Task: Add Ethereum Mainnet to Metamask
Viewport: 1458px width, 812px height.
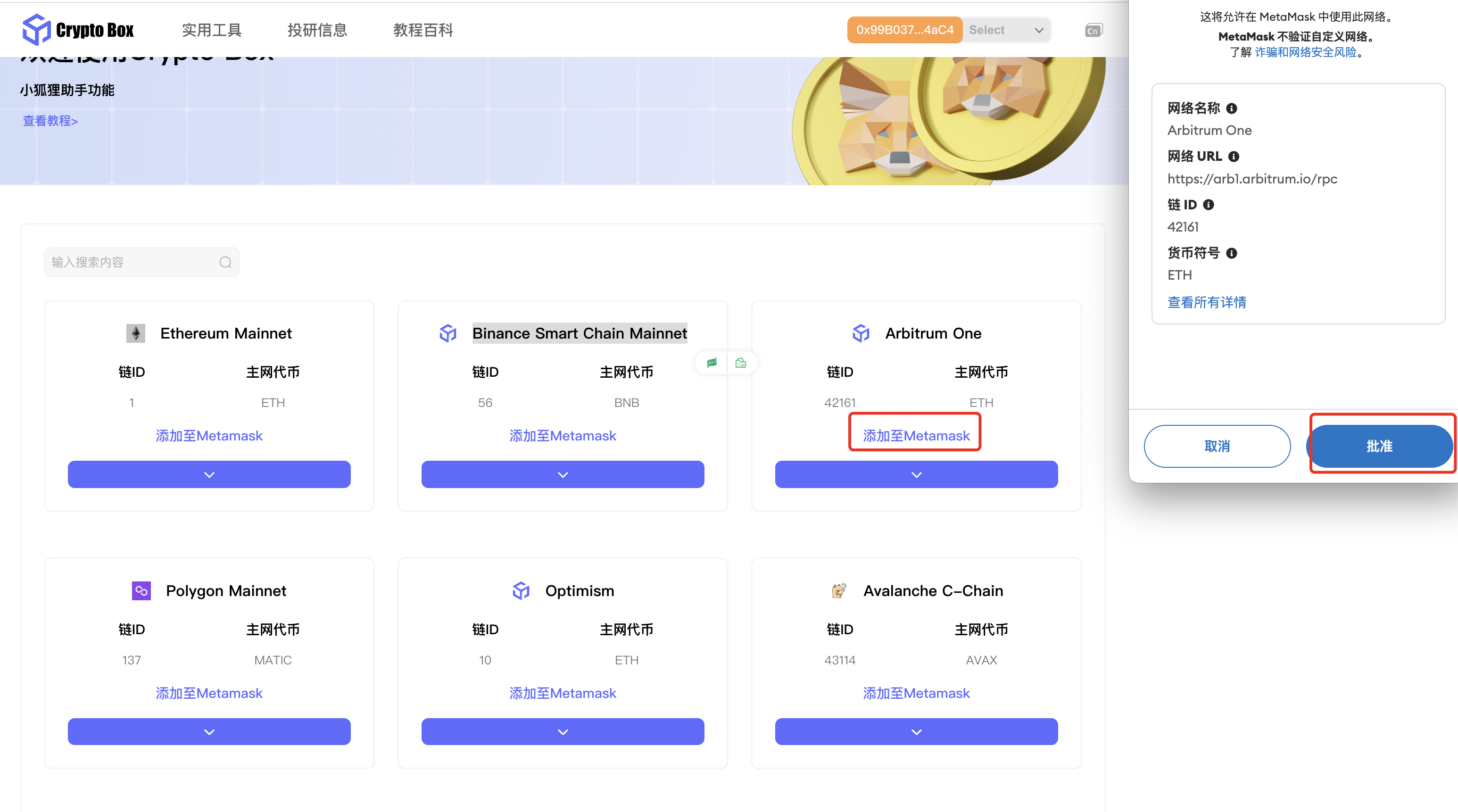Action: tap(209, 436)
